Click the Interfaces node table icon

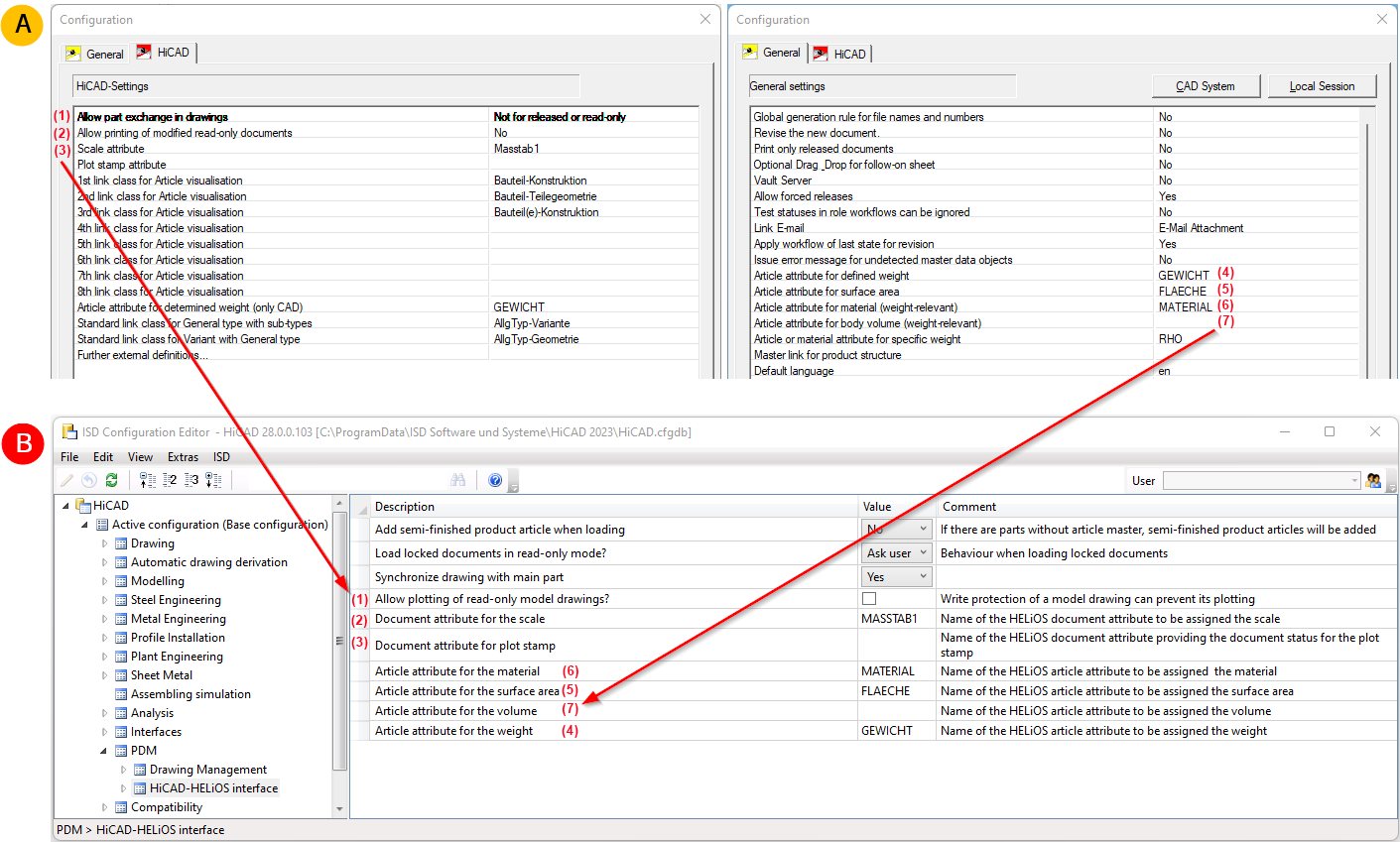pos(121,732)
